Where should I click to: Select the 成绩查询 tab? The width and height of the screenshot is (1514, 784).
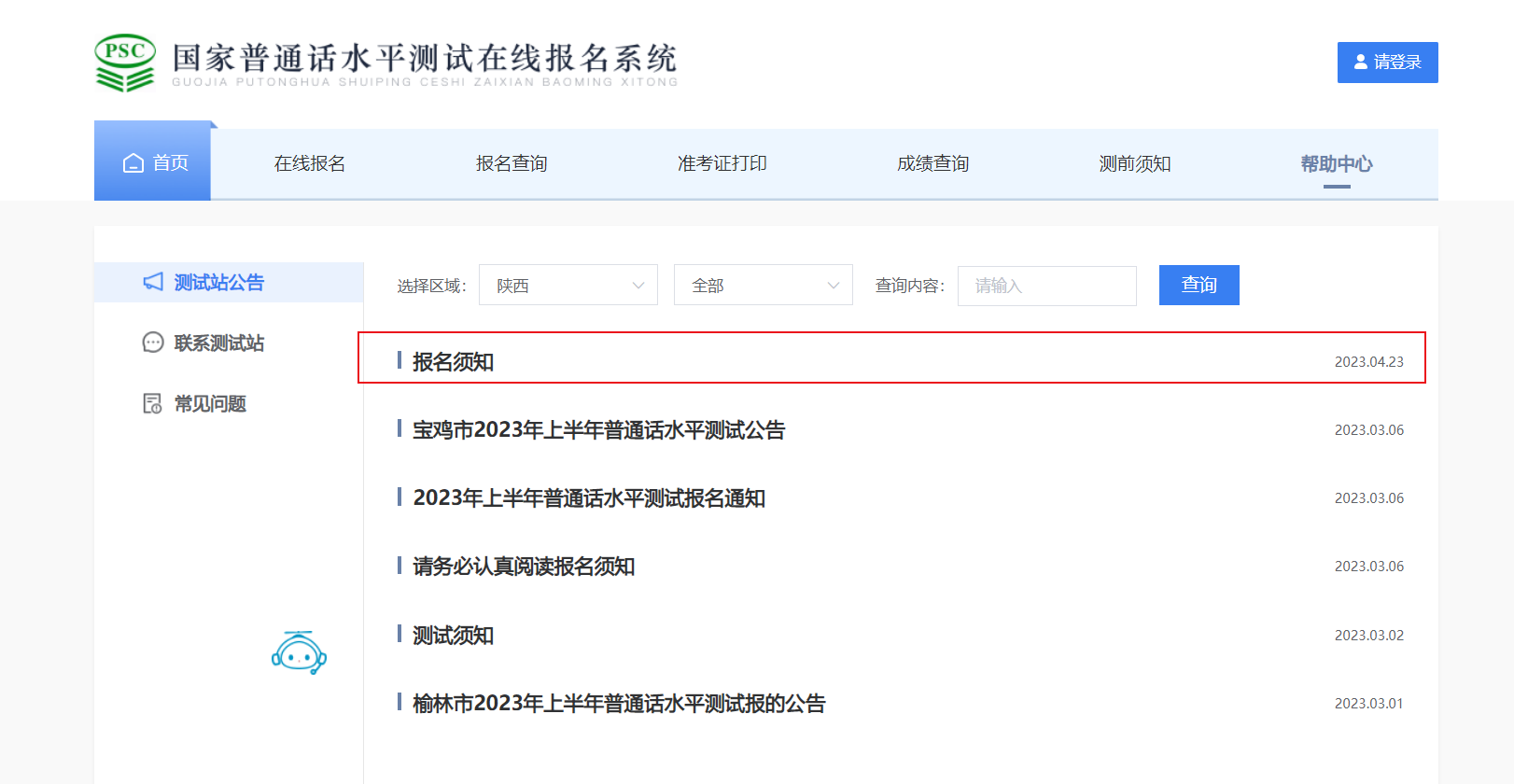(x=933, y=163)
